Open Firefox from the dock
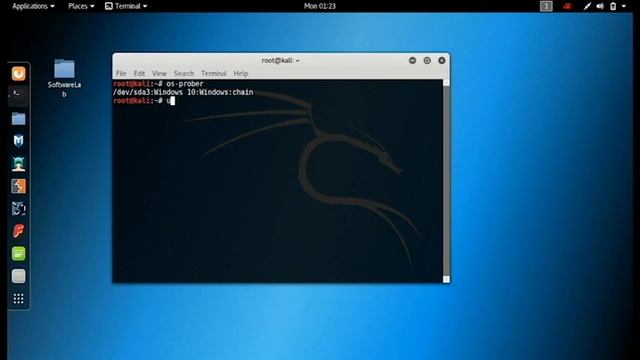This screenshot has height=360, width=640. [18, 74]
